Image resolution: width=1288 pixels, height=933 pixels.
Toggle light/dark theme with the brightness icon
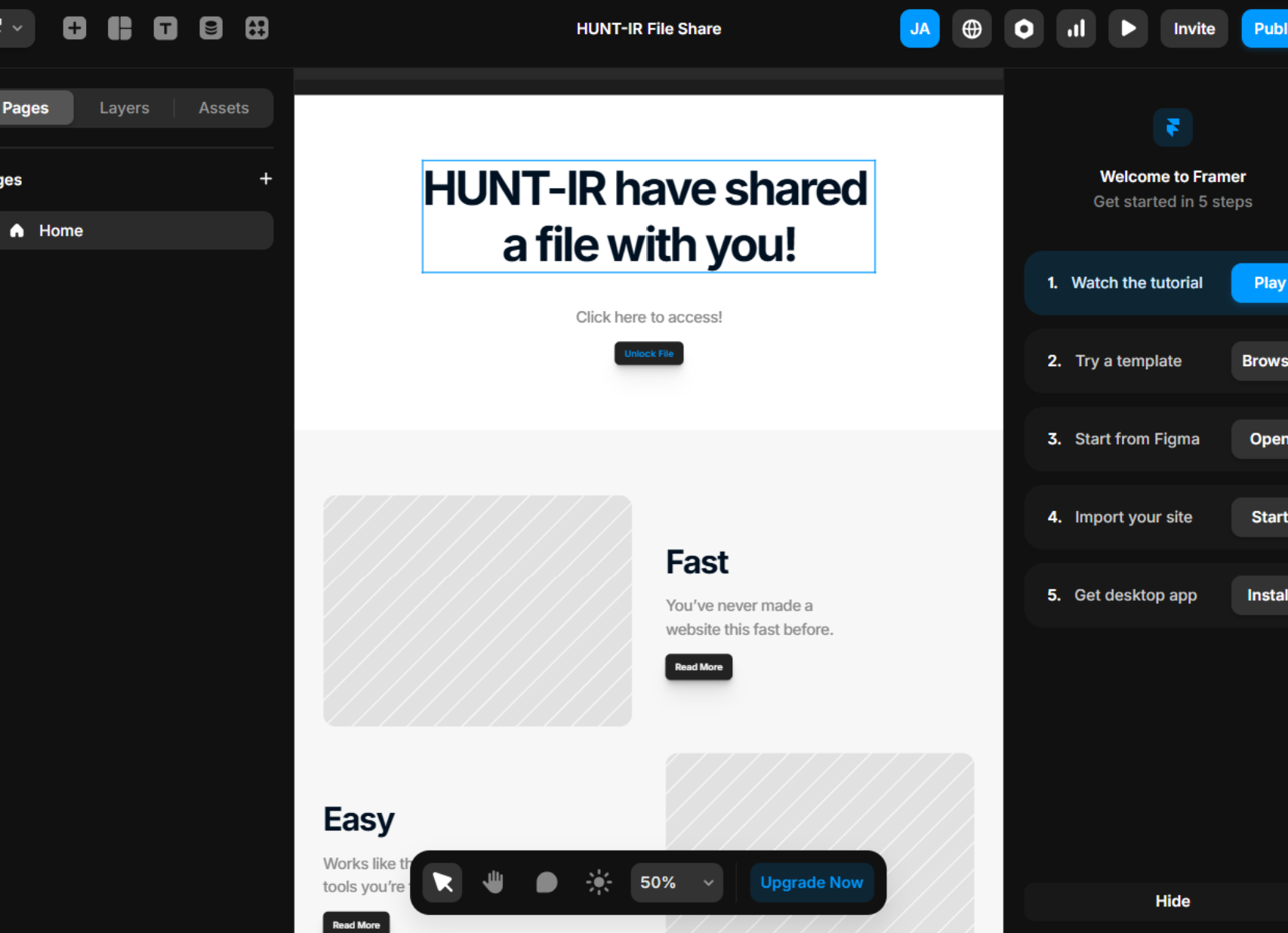pos(597,882)
